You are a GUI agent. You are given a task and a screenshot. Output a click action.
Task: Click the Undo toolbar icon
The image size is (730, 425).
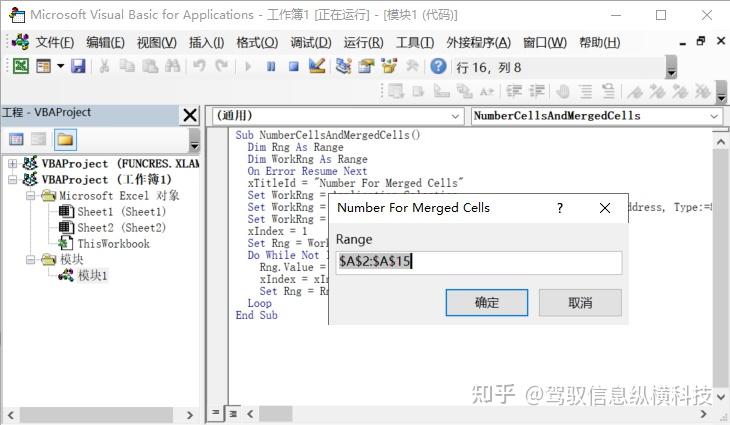[x=199, y=67]
